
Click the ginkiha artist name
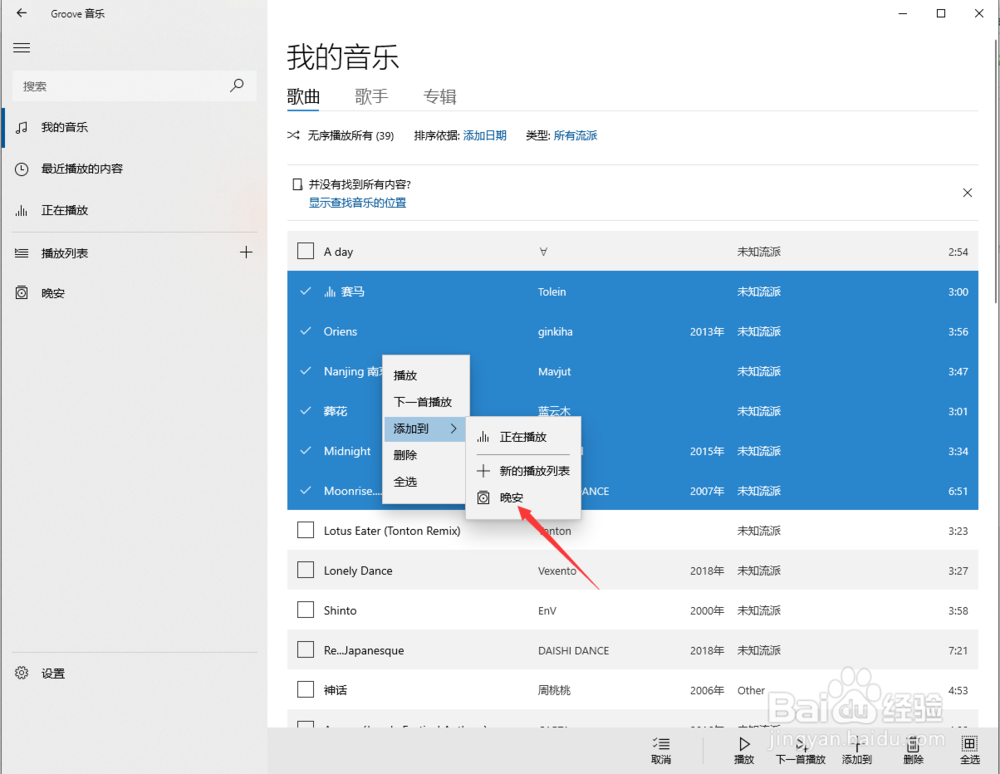pyautogui.click(x=555, y=332)
